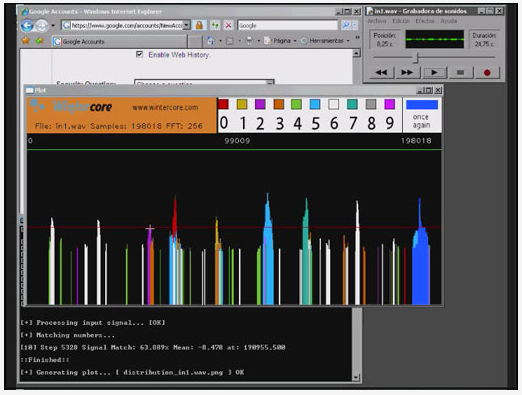Click the red stop loading X icon

pos(228,25)
